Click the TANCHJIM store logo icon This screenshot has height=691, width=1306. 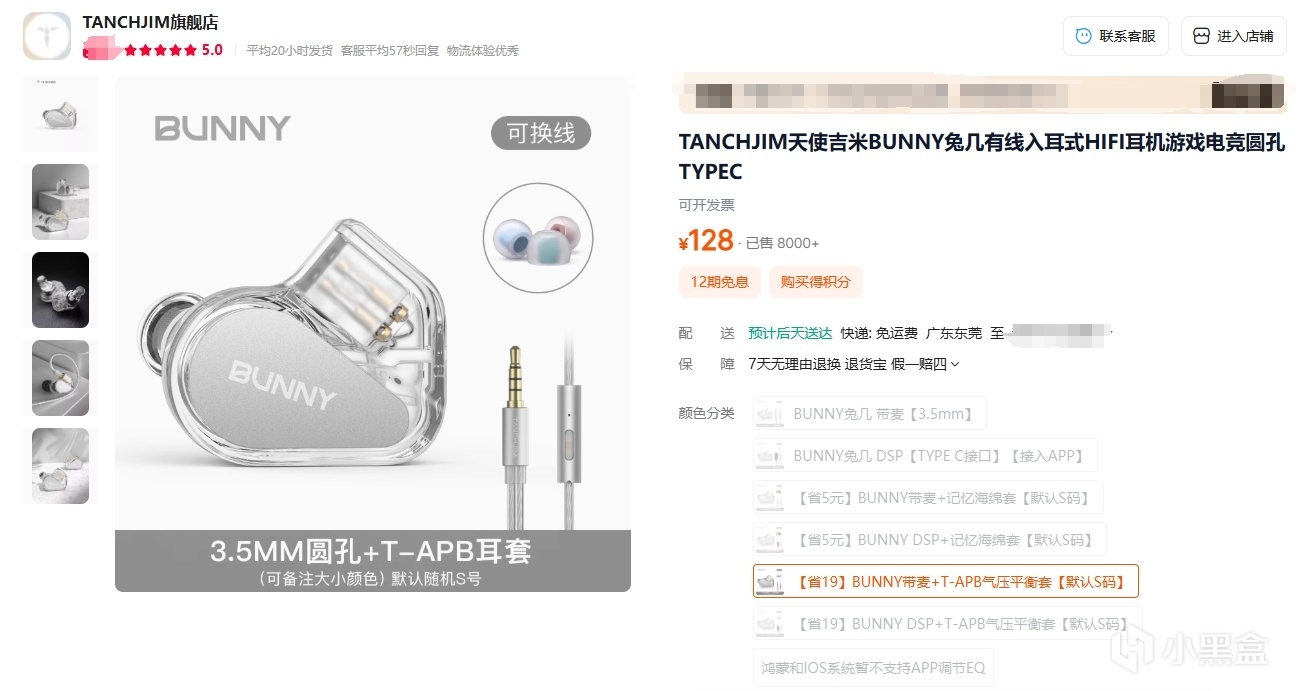click(x=47, y=35)
